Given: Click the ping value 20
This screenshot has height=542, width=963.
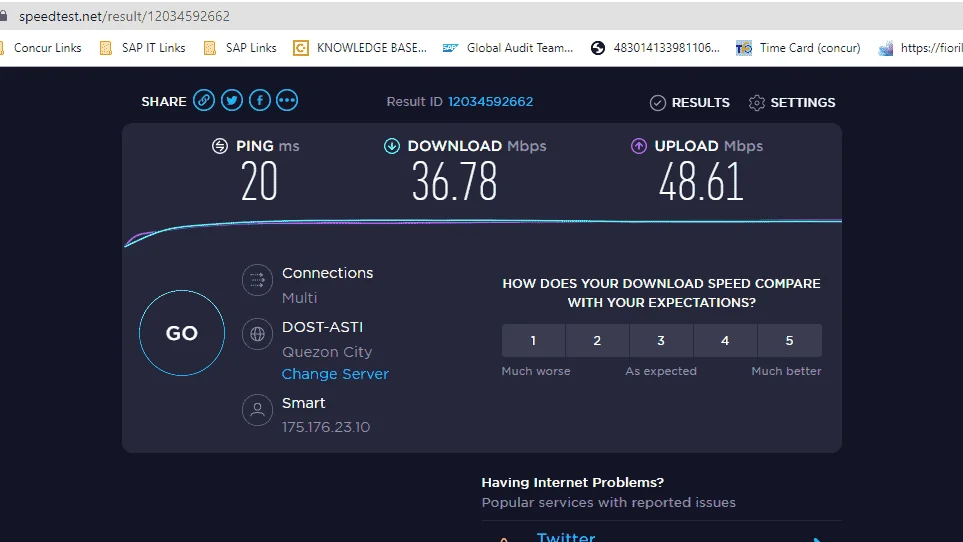Looking at the screenshot, I should click(259, 182).
